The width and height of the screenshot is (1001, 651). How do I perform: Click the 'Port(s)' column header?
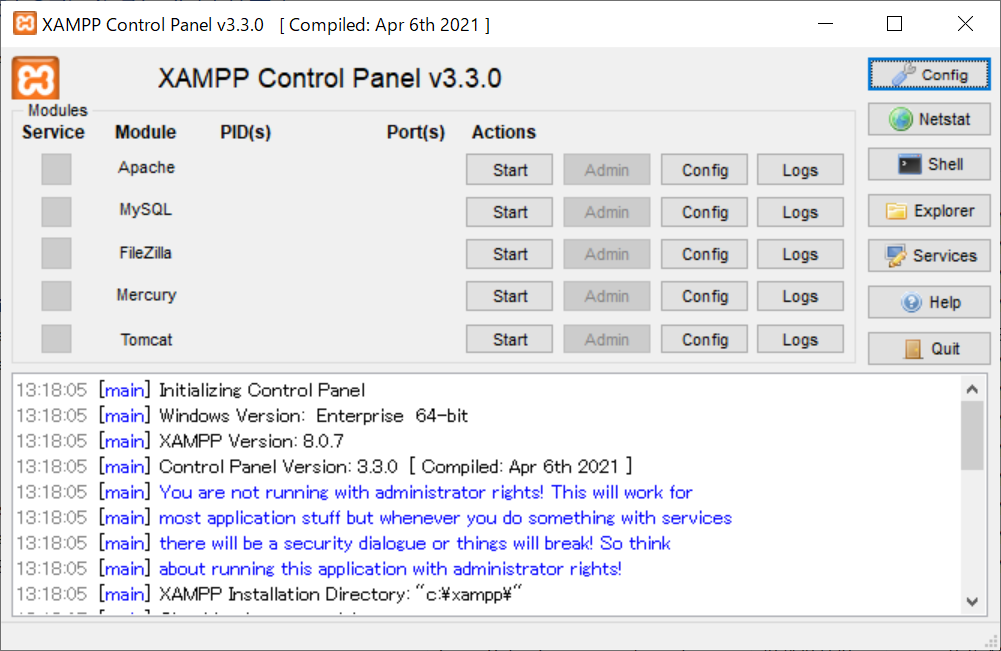416,132
